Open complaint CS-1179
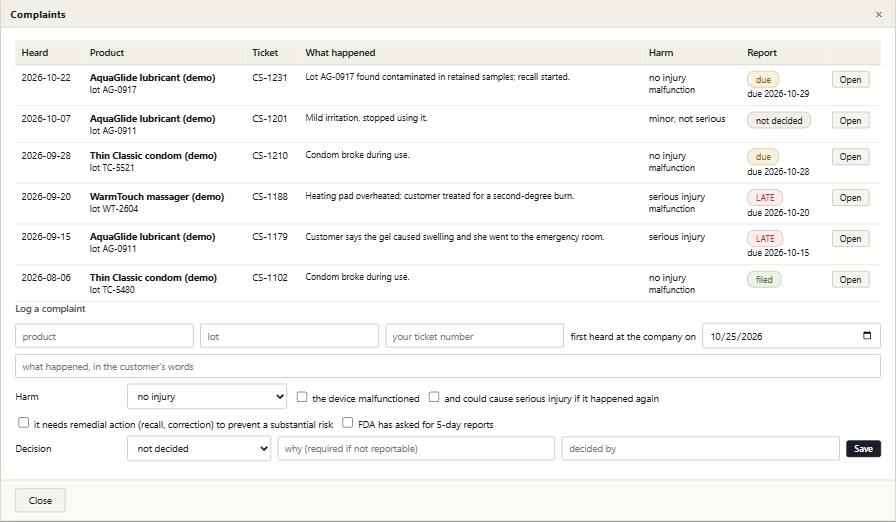The height and width of the screenshot is (522, 896). (850, 239)
